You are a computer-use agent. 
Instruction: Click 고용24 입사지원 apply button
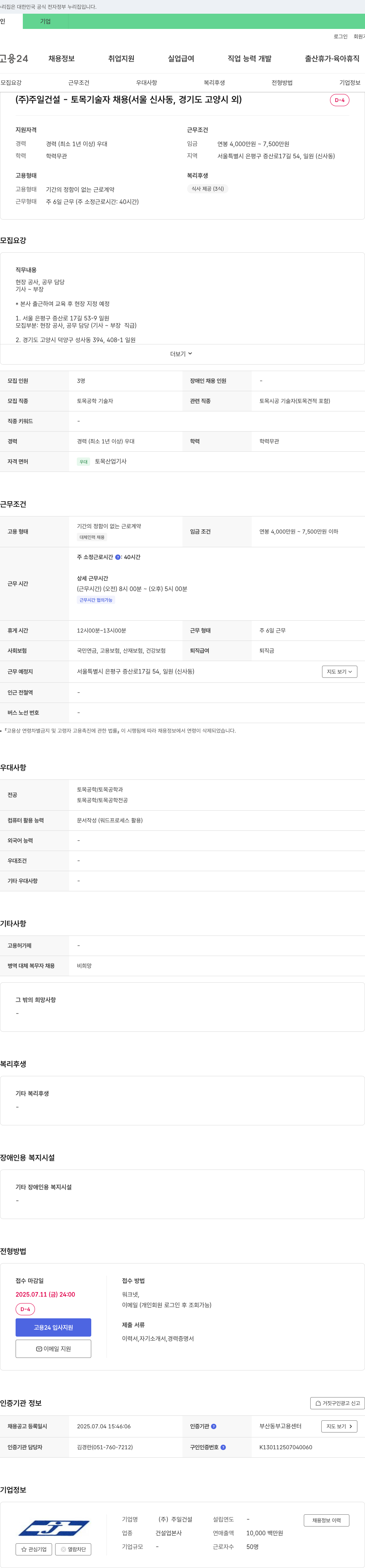tap(54, 1327)
